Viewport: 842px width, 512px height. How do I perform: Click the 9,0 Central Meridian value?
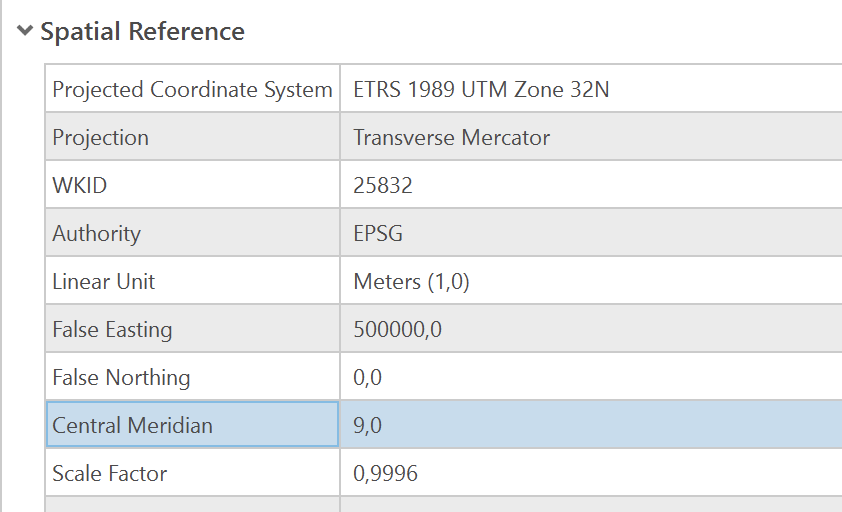click(x=367, y=426)
